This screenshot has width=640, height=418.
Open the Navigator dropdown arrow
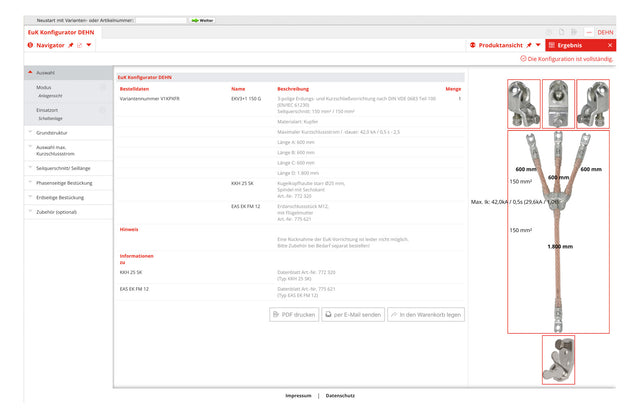coord(89,45)
